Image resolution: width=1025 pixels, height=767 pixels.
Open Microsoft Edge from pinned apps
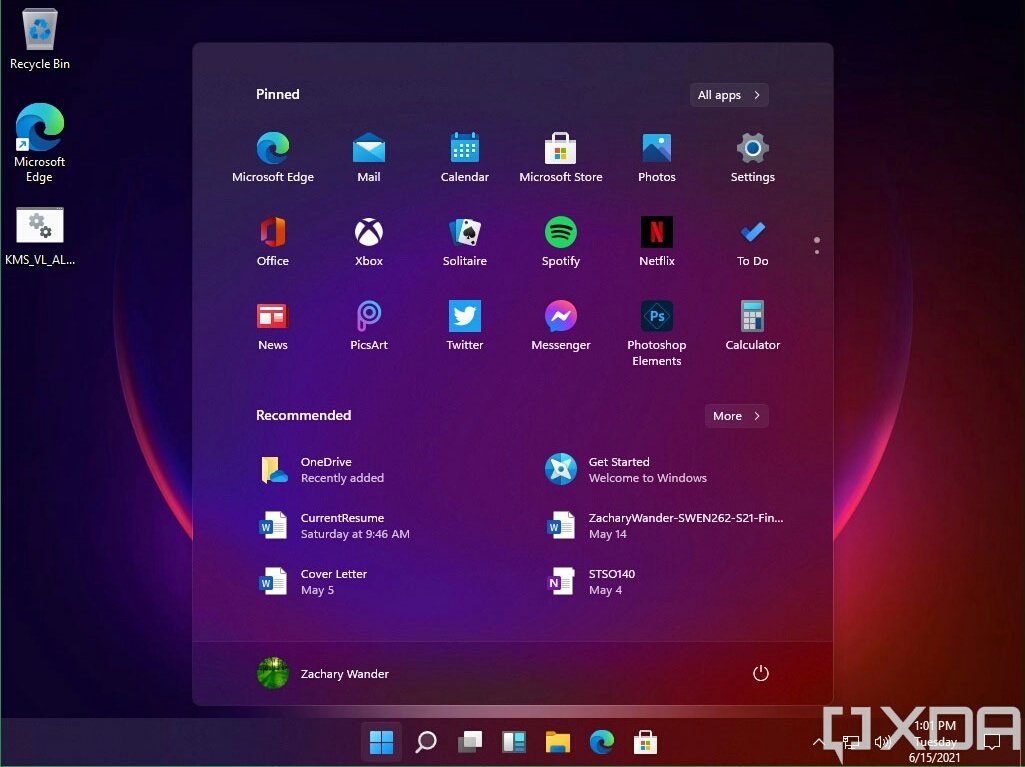coord(273,157)
